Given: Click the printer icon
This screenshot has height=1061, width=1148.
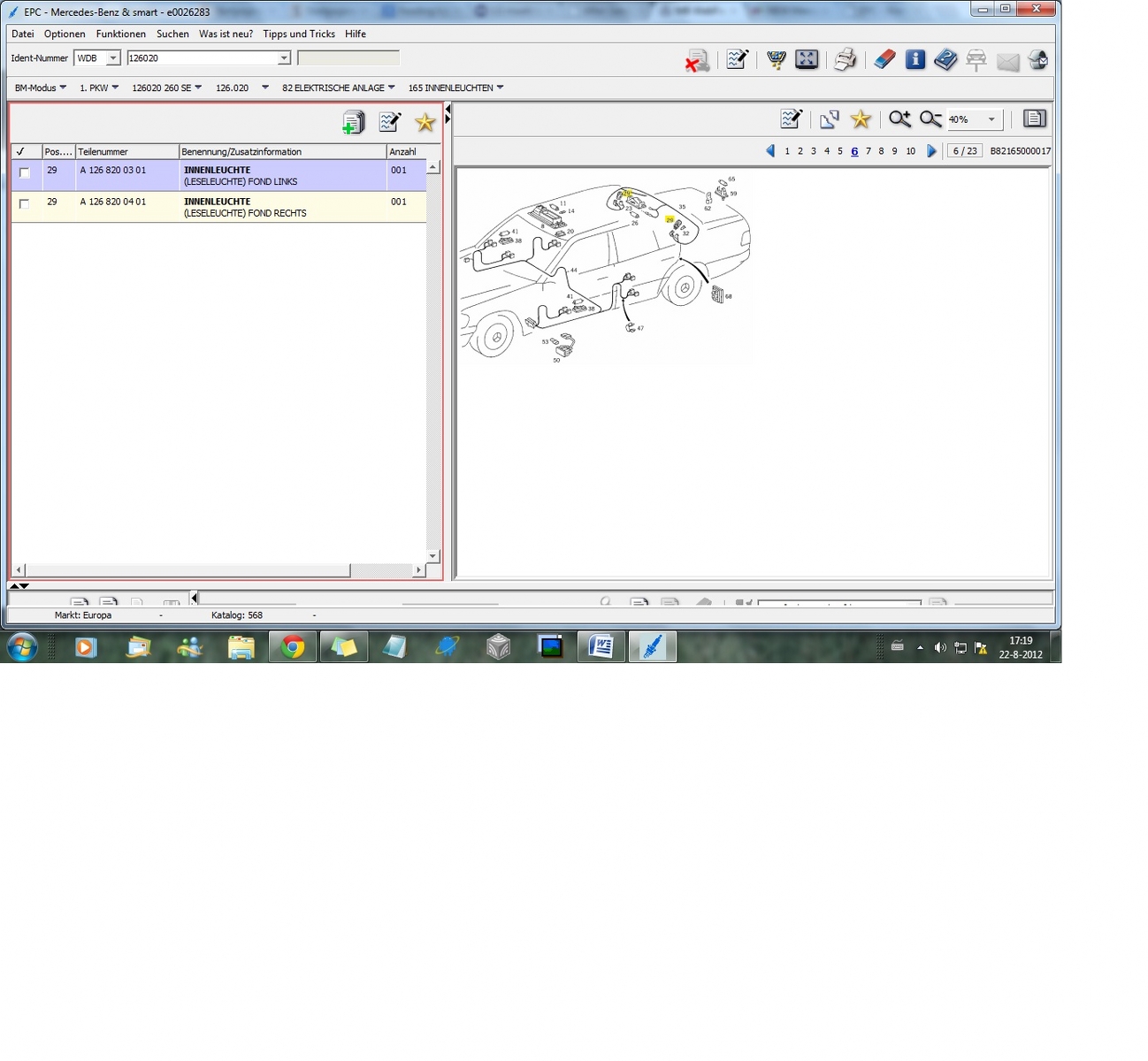Looking at the screenshot, I should [x=846, y=60].
